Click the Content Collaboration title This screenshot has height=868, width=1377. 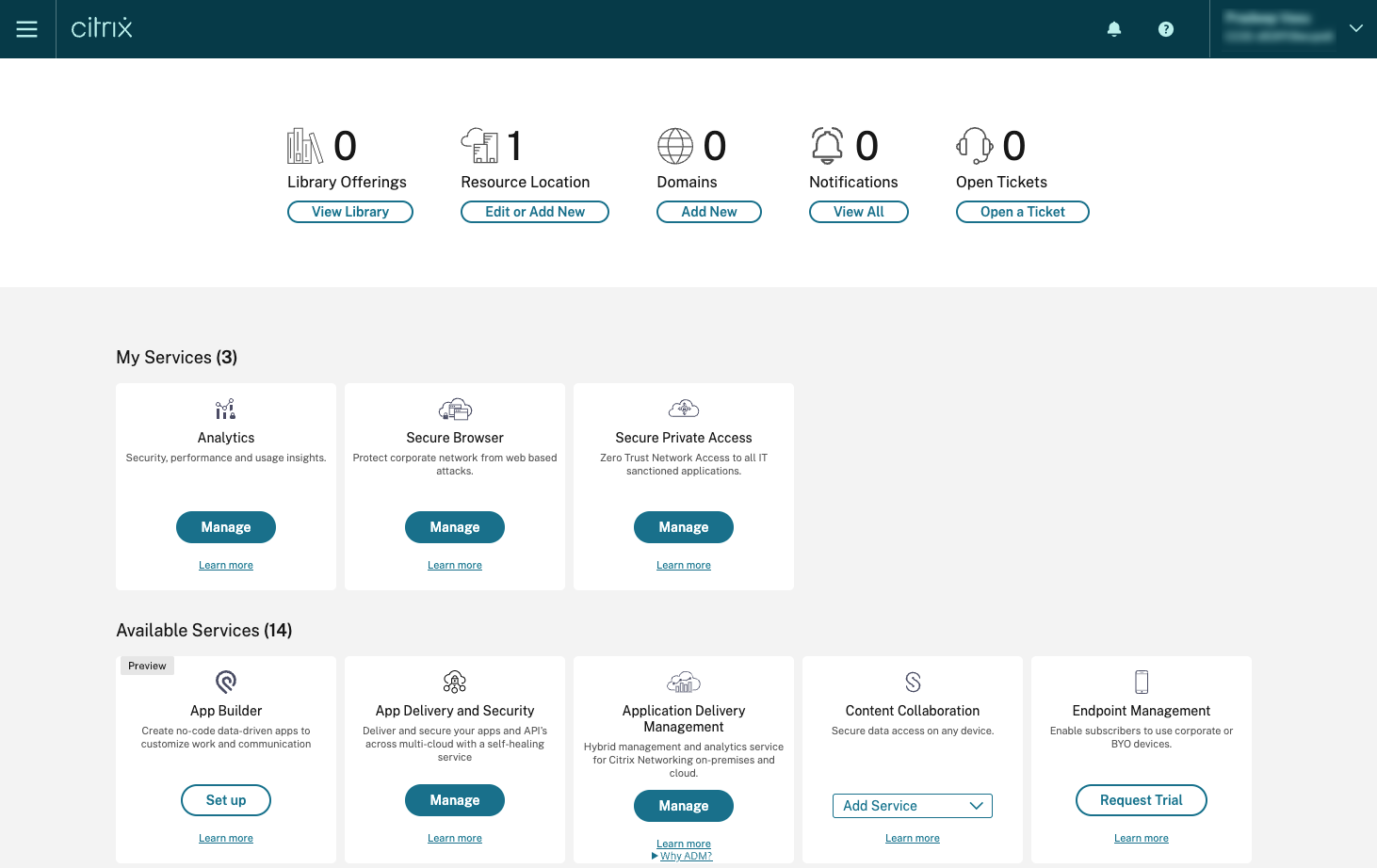tap(913, 711)
